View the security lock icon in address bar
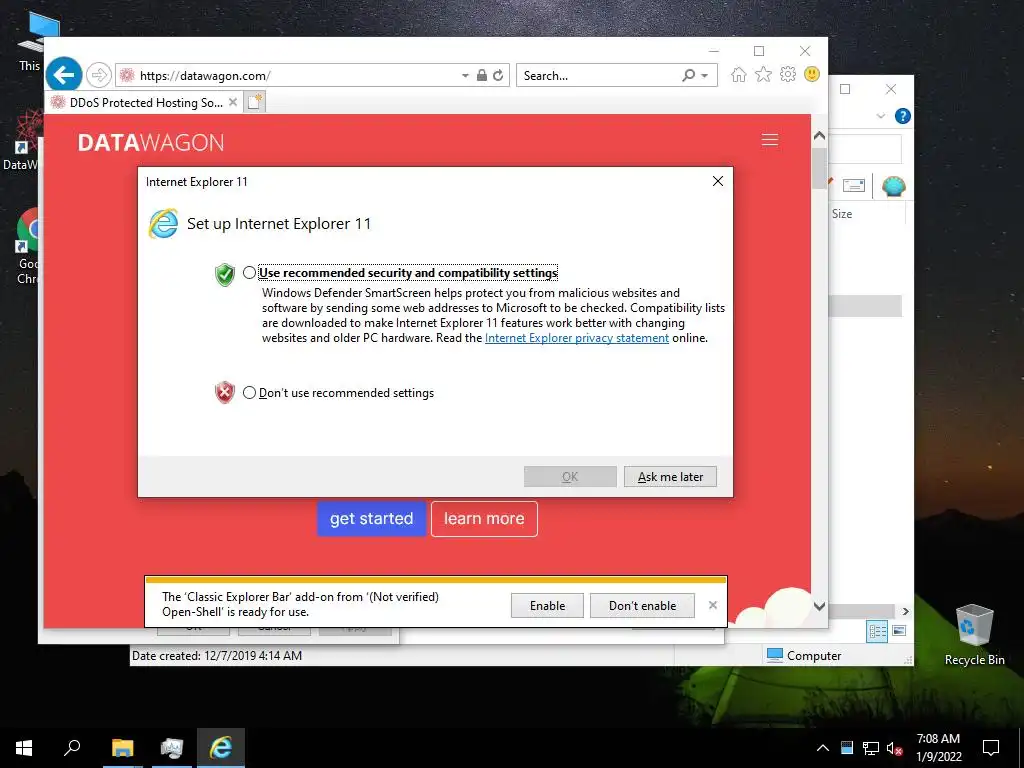 tap(482, 75)
